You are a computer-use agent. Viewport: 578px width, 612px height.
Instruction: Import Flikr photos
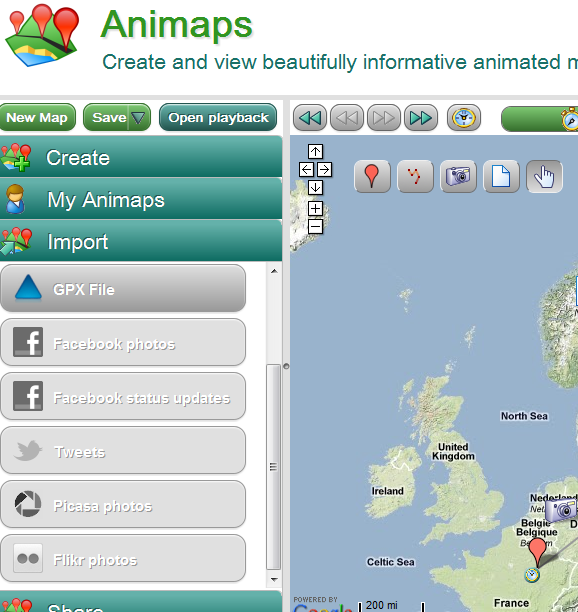(123, 559)
